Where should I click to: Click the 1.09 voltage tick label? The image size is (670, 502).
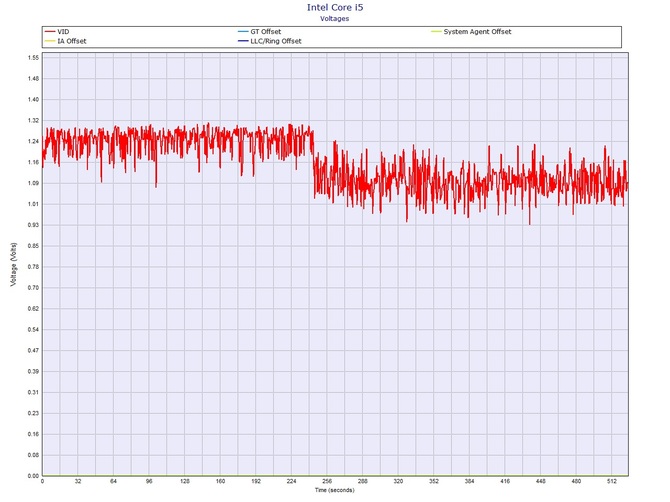click(33, 183)
